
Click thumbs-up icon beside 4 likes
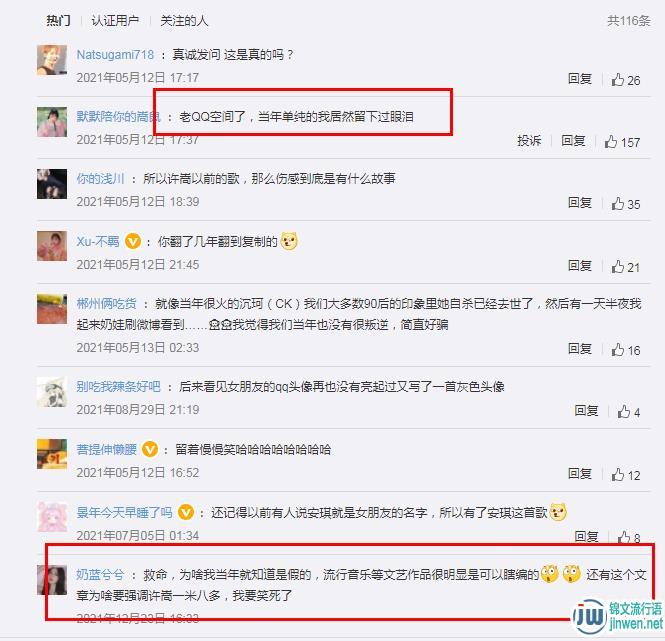(x=623, y=411)
